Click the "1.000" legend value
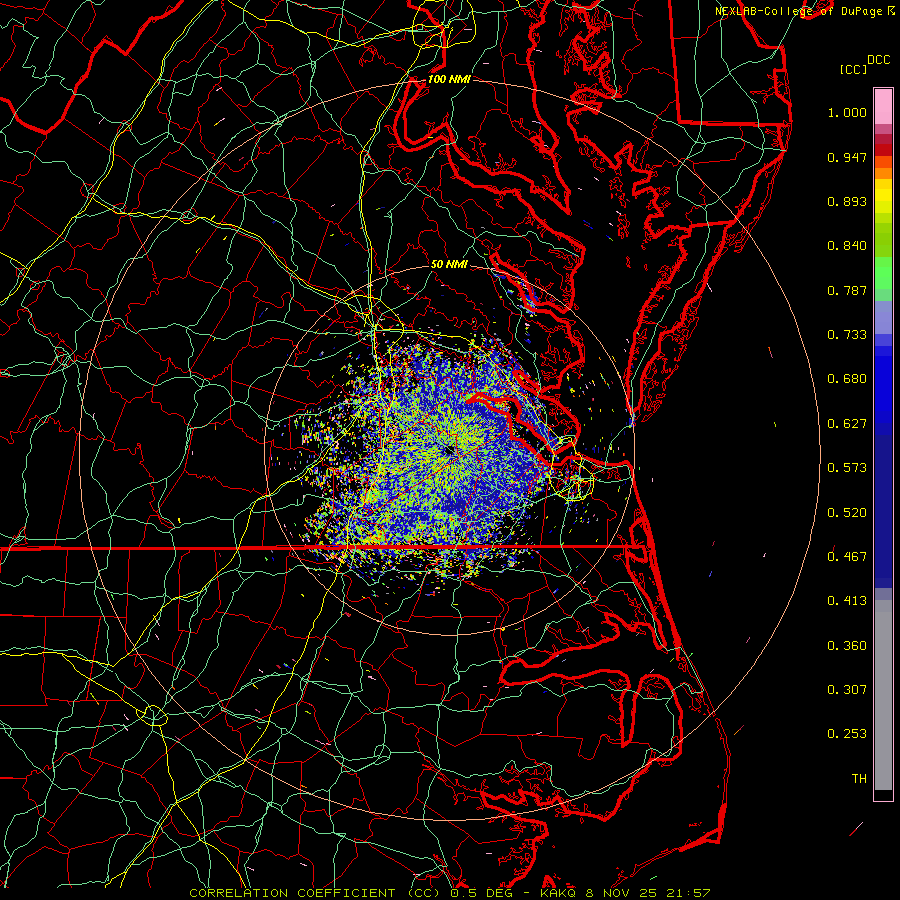Image resolution: width=900 pixels, height=900 pixels. [847, 113]
